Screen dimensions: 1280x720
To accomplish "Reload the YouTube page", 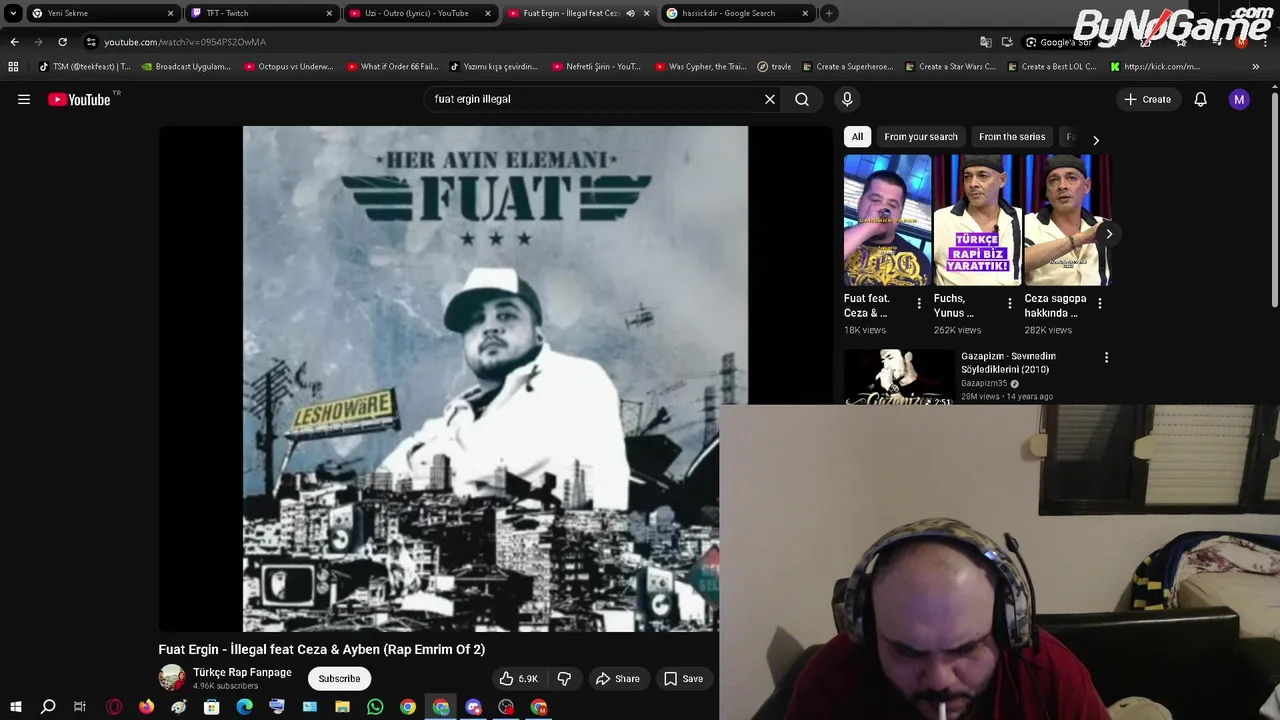I will (62, 42).
